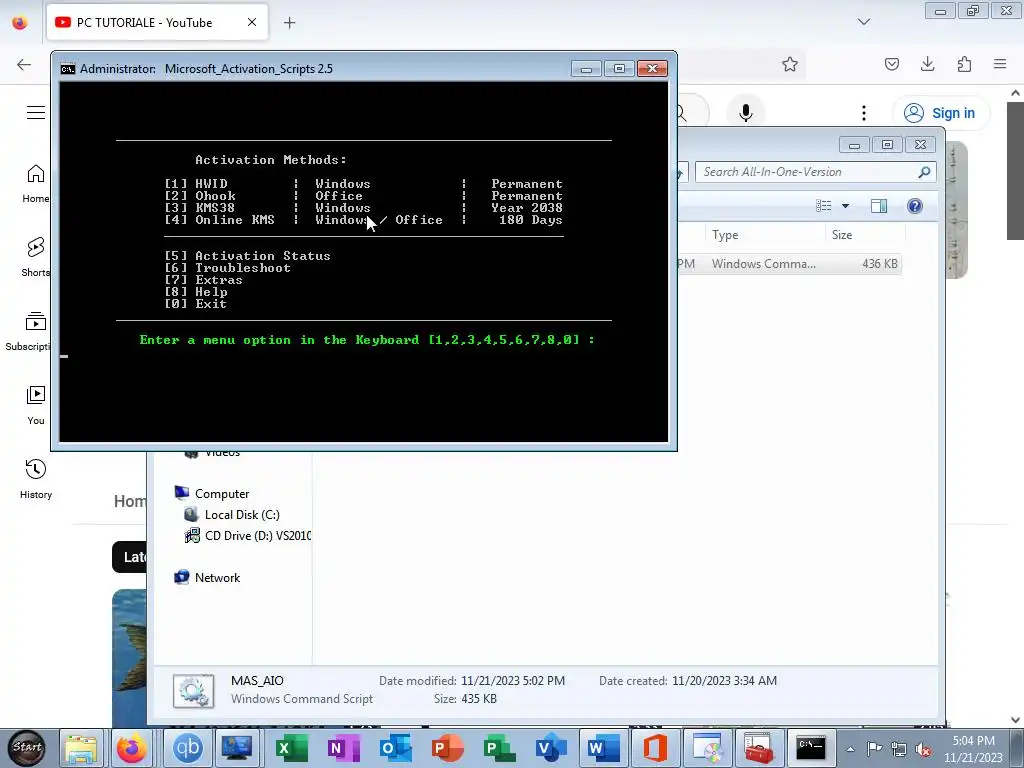The image size is (1024, 768).
Task: Sort files by Size column
Action: (x=865, y=234)
